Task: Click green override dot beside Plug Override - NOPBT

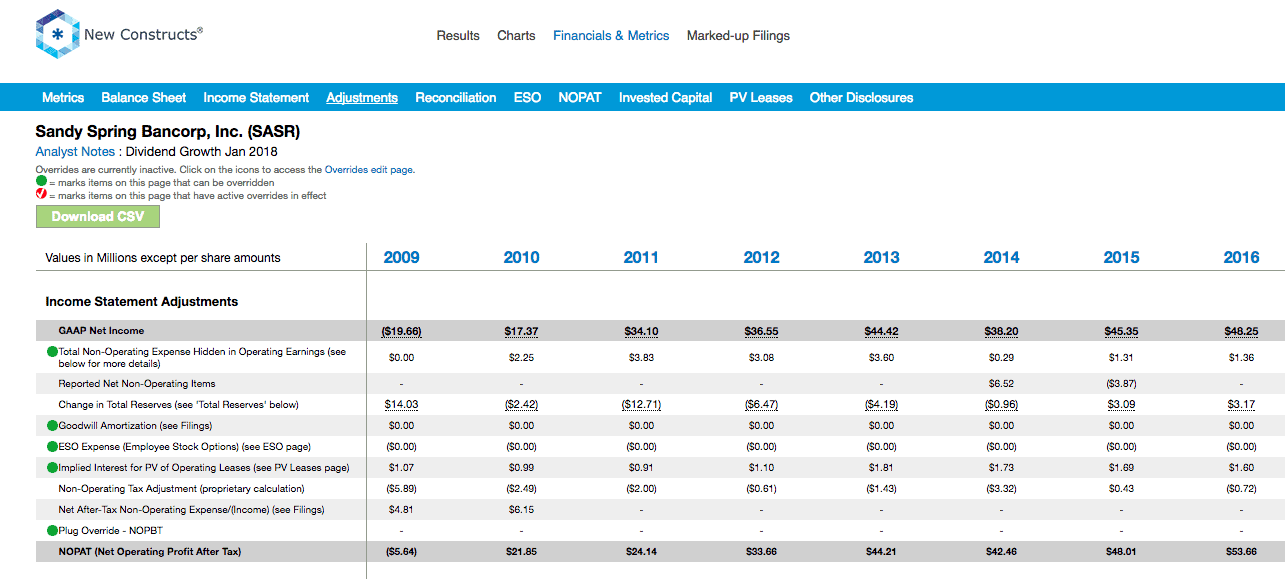Action: [52, 531]
